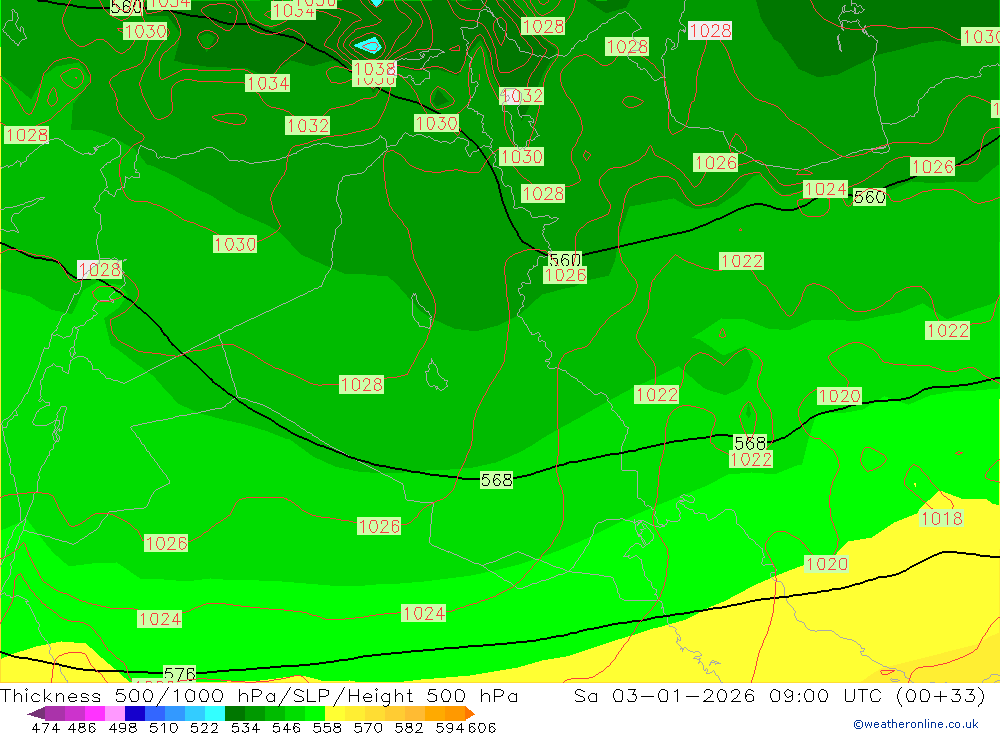Pick the purple arrow end of legend
The height and width of the screenshot is (733, 1000).
36,713
